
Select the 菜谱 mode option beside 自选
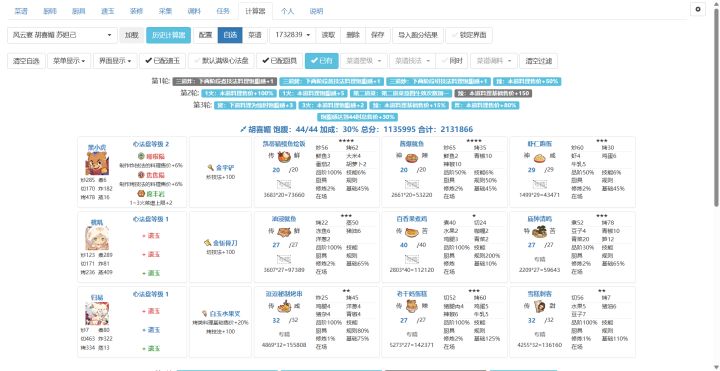click(x=255, y=35)
